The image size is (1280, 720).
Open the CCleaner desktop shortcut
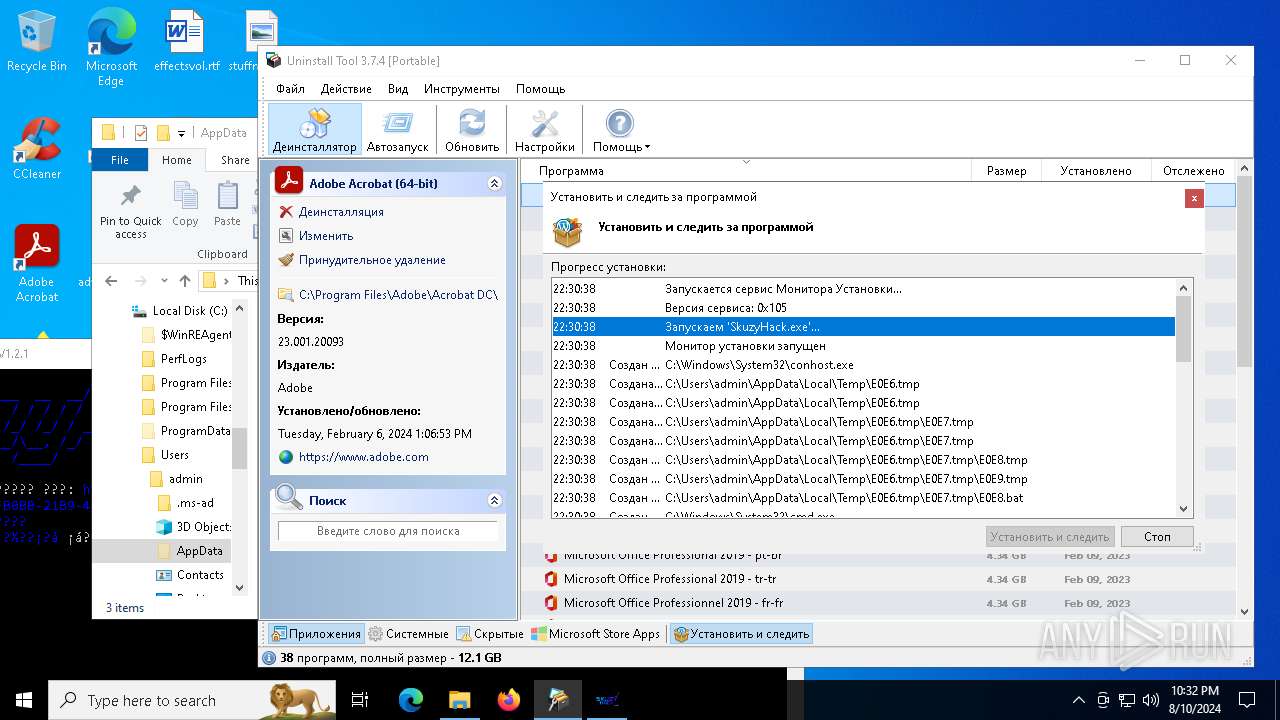[x=37, y=150]
